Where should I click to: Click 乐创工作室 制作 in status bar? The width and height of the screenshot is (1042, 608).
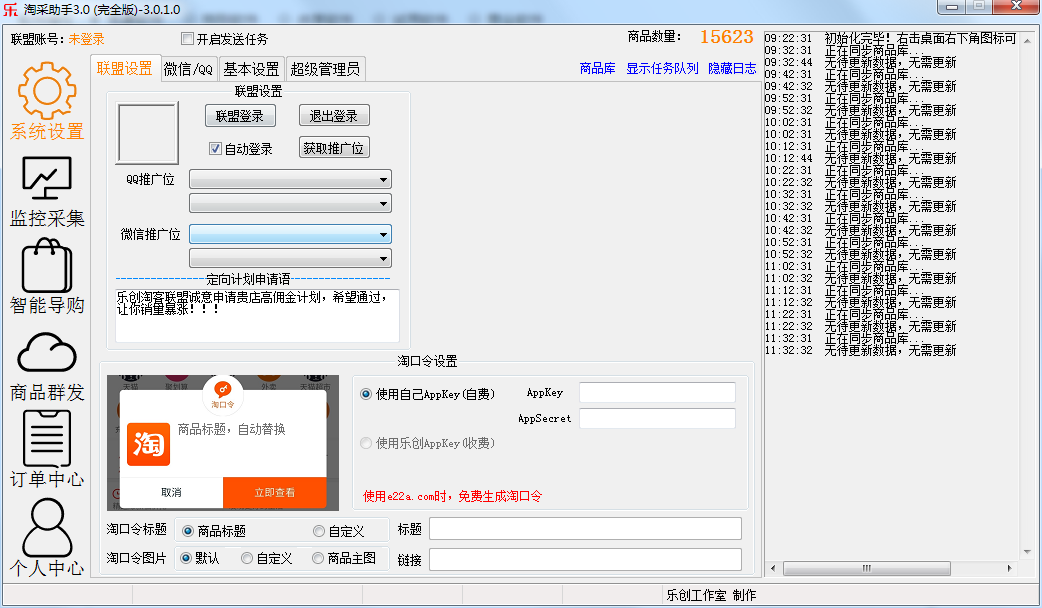pos(711,595)
